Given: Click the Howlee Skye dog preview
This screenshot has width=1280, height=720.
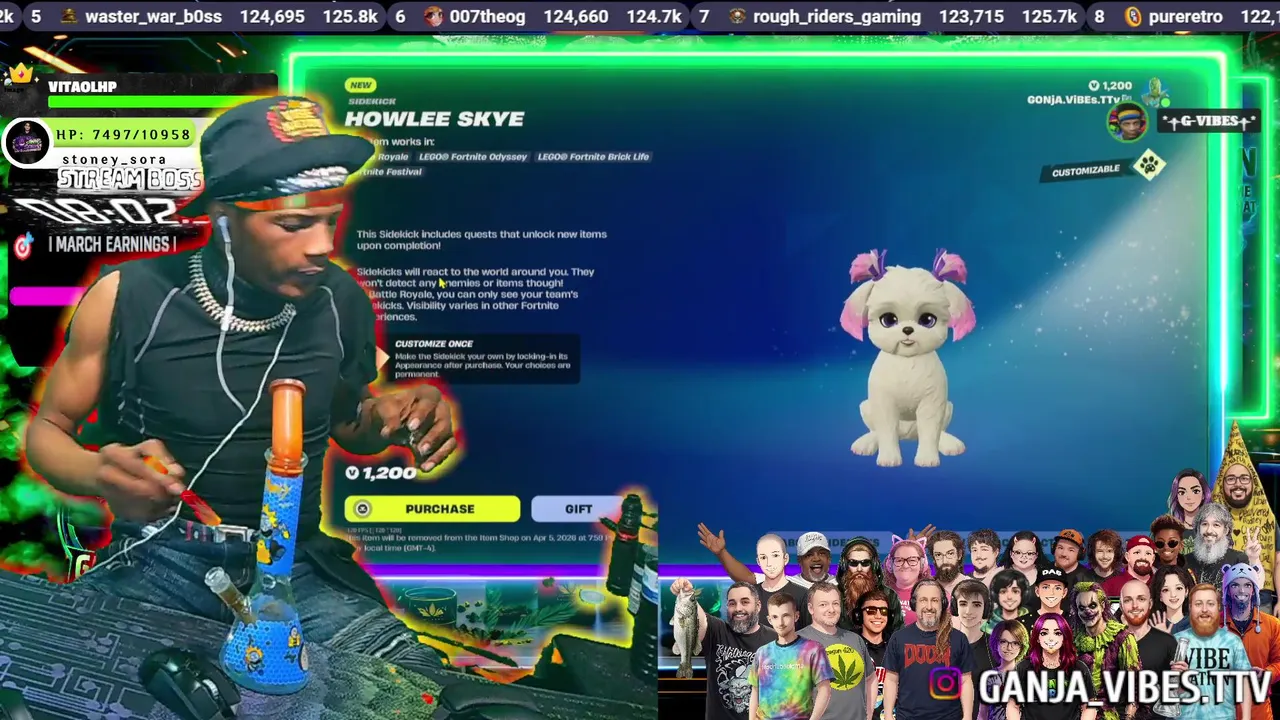Looking at the screenshot, I should (x=907, y=358).
